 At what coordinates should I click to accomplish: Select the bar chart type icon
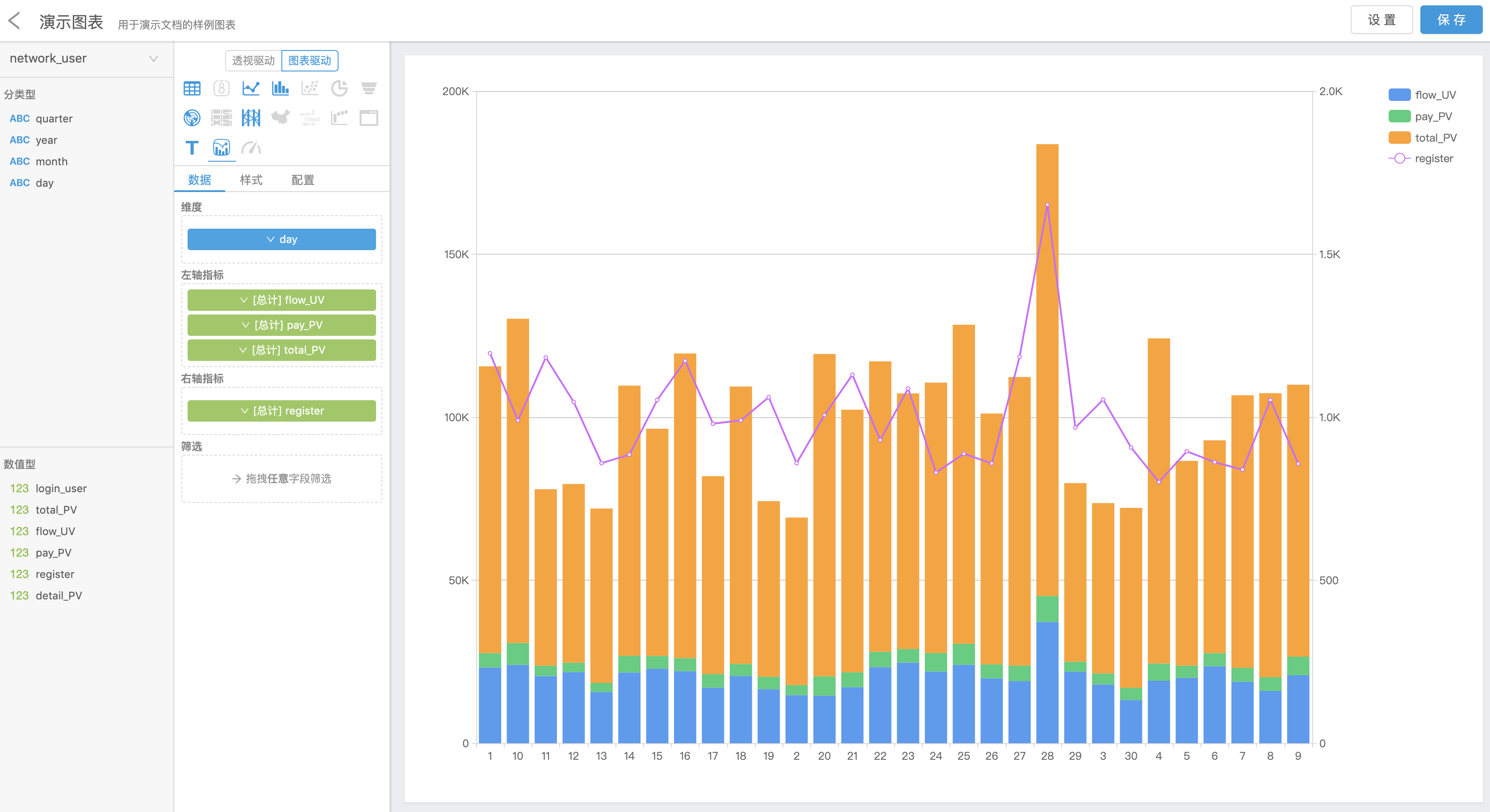[x=280, y=88]
